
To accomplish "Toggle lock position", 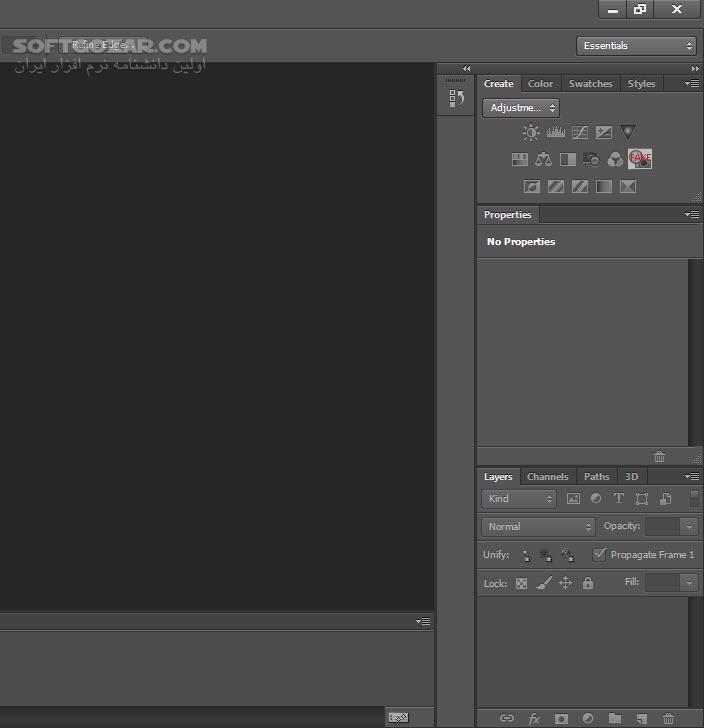I will pyautogui.click(x=565, y=583).
